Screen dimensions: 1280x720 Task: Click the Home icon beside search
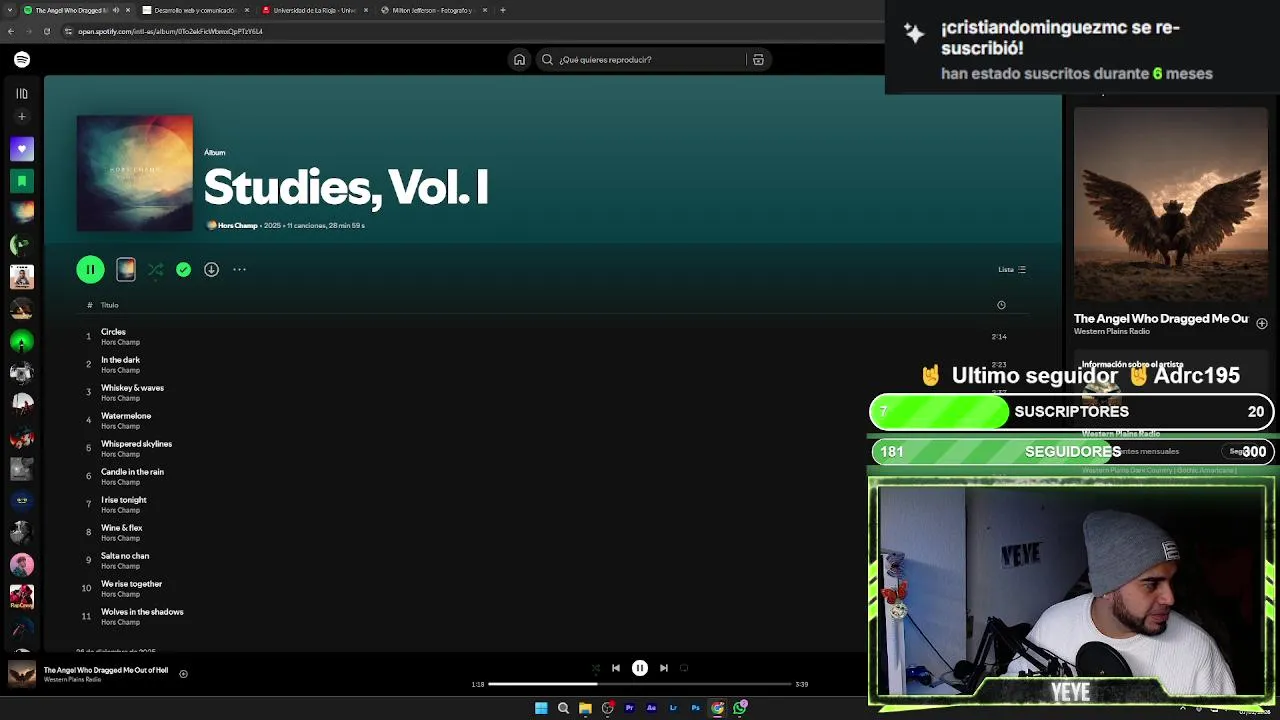pyautogui.click(x=519, y=60)
